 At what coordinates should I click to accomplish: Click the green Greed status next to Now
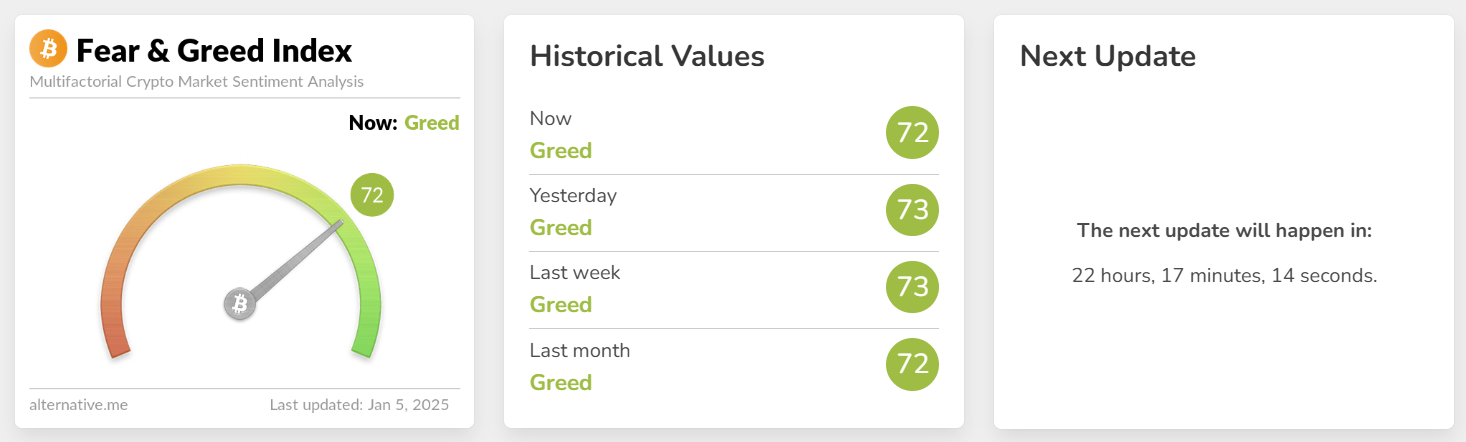[431, 123]
